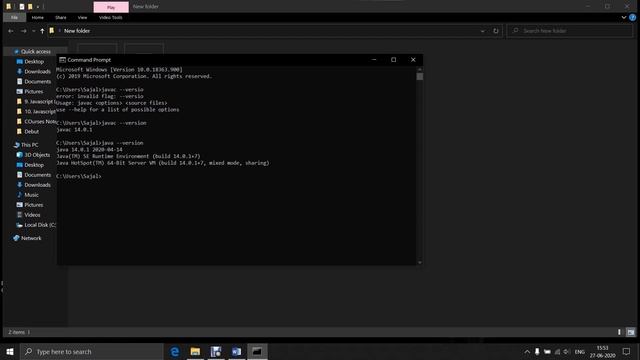Viewport: 640px width, 360px height.
Task: Open File Explorer help question mark
Action: click(632, 18)
